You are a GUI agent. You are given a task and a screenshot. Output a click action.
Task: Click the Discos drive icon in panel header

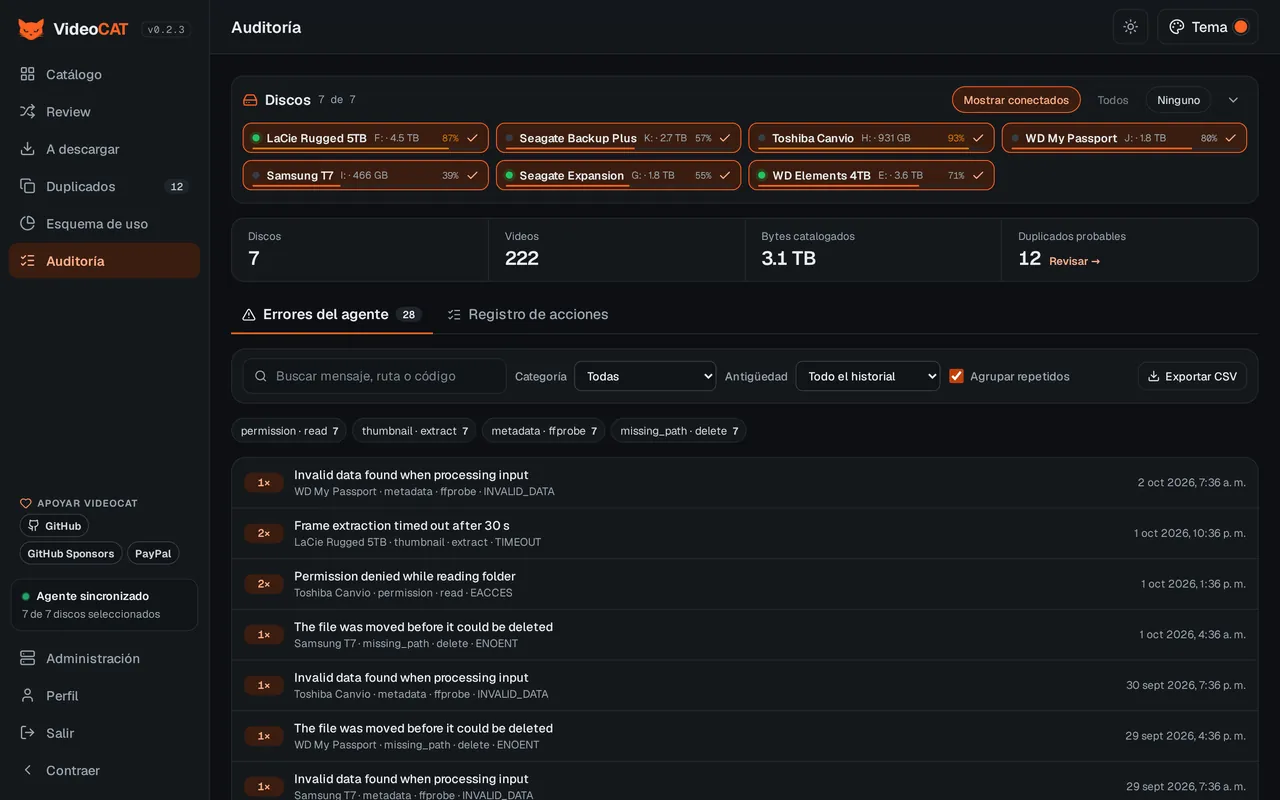250,100
